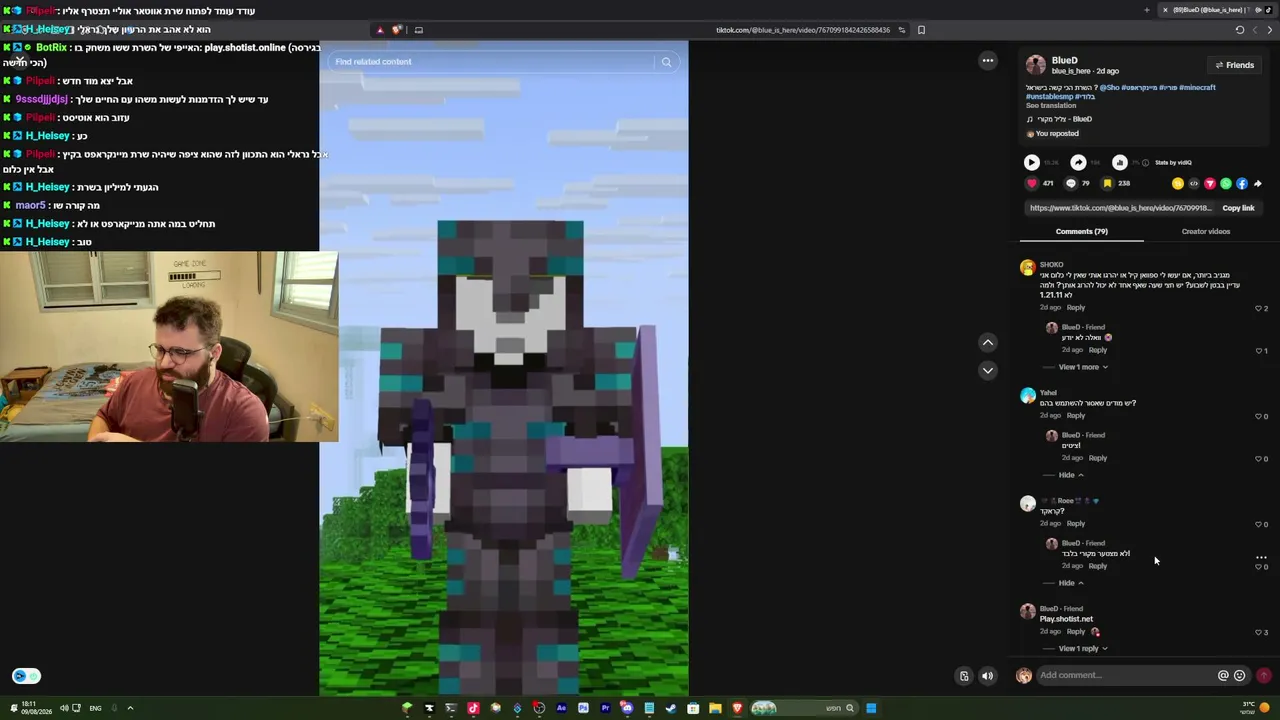
Task: Like the Play.shotist.net comment
Action: [1258, 633]
